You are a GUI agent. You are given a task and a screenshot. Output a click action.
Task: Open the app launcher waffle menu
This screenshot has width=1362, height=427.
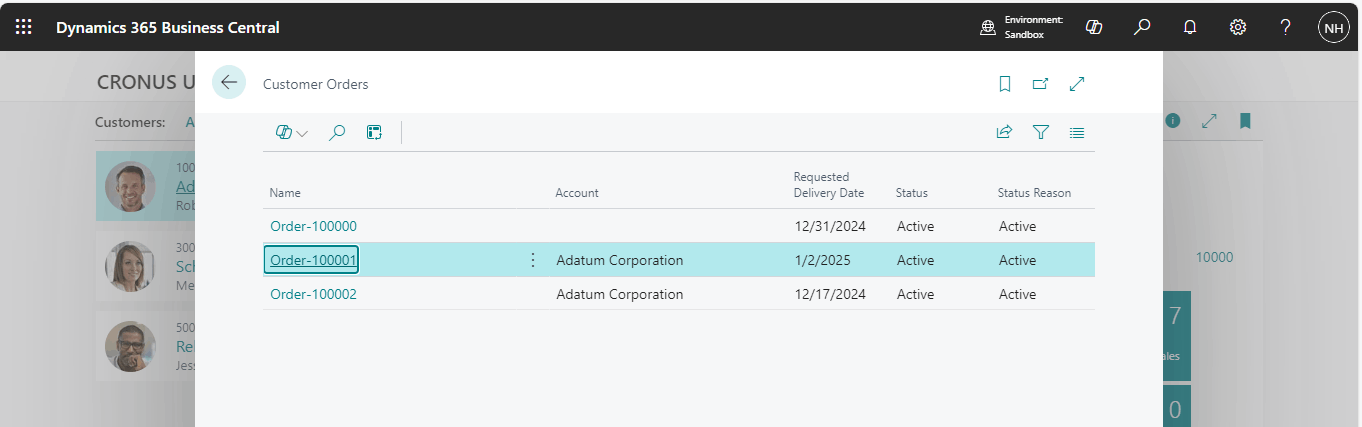point(23,27)
